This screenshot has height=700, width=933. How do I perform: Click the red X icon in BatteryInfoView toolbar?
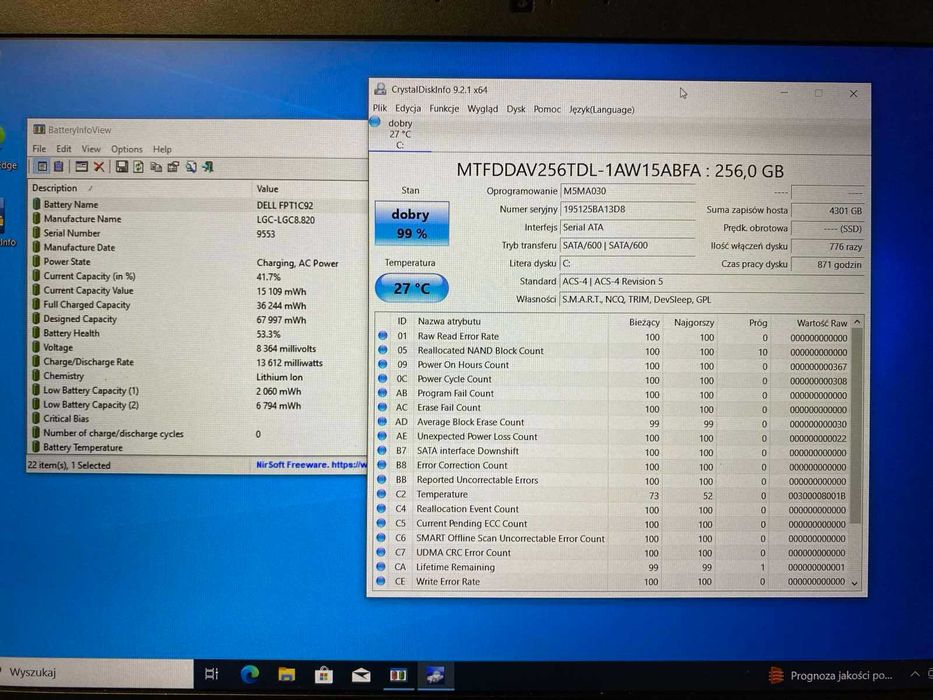point(99,167)
